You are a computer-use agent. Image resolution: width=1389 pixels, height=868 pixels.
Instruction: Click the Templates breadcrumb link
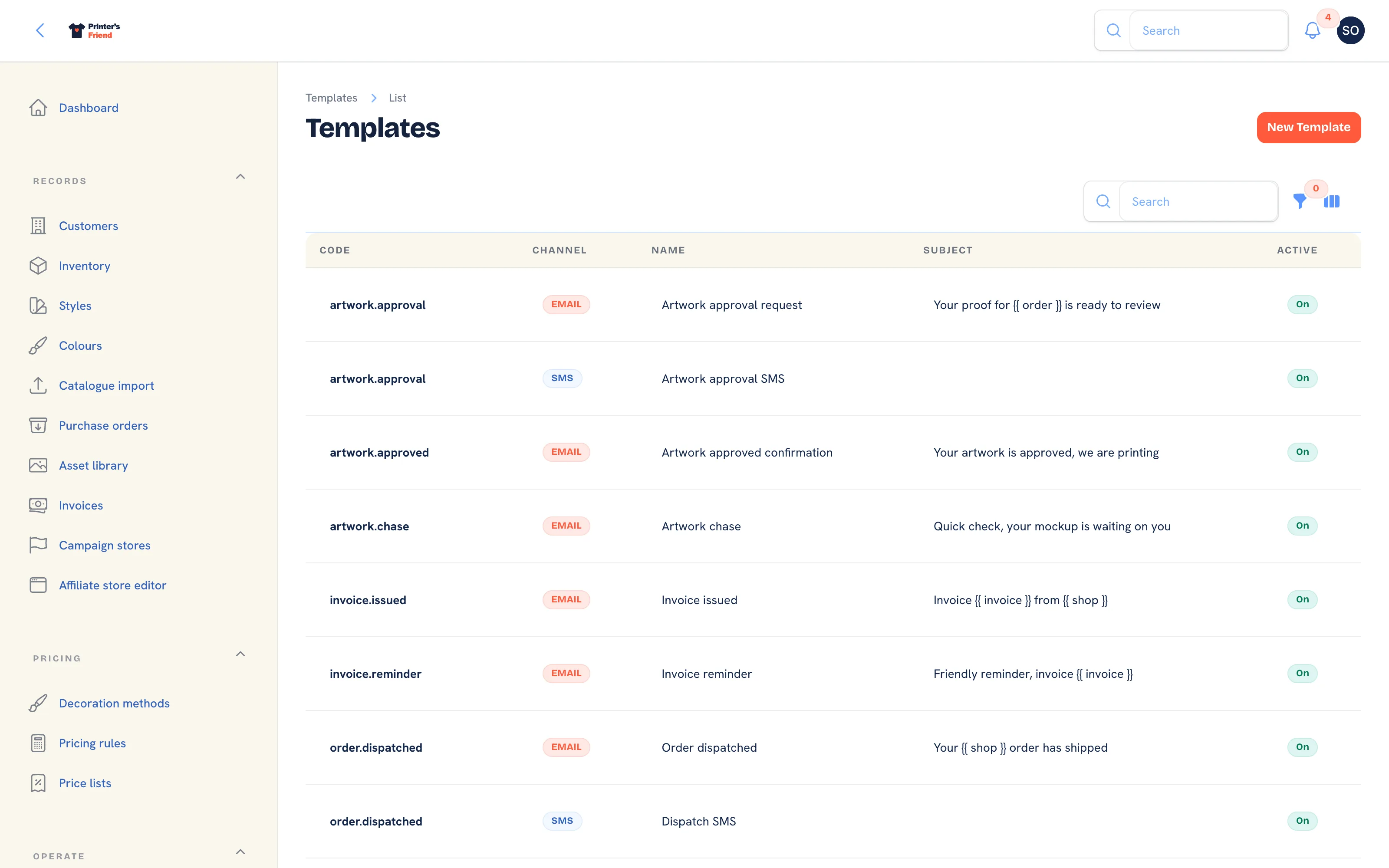(x=331, y=98)
